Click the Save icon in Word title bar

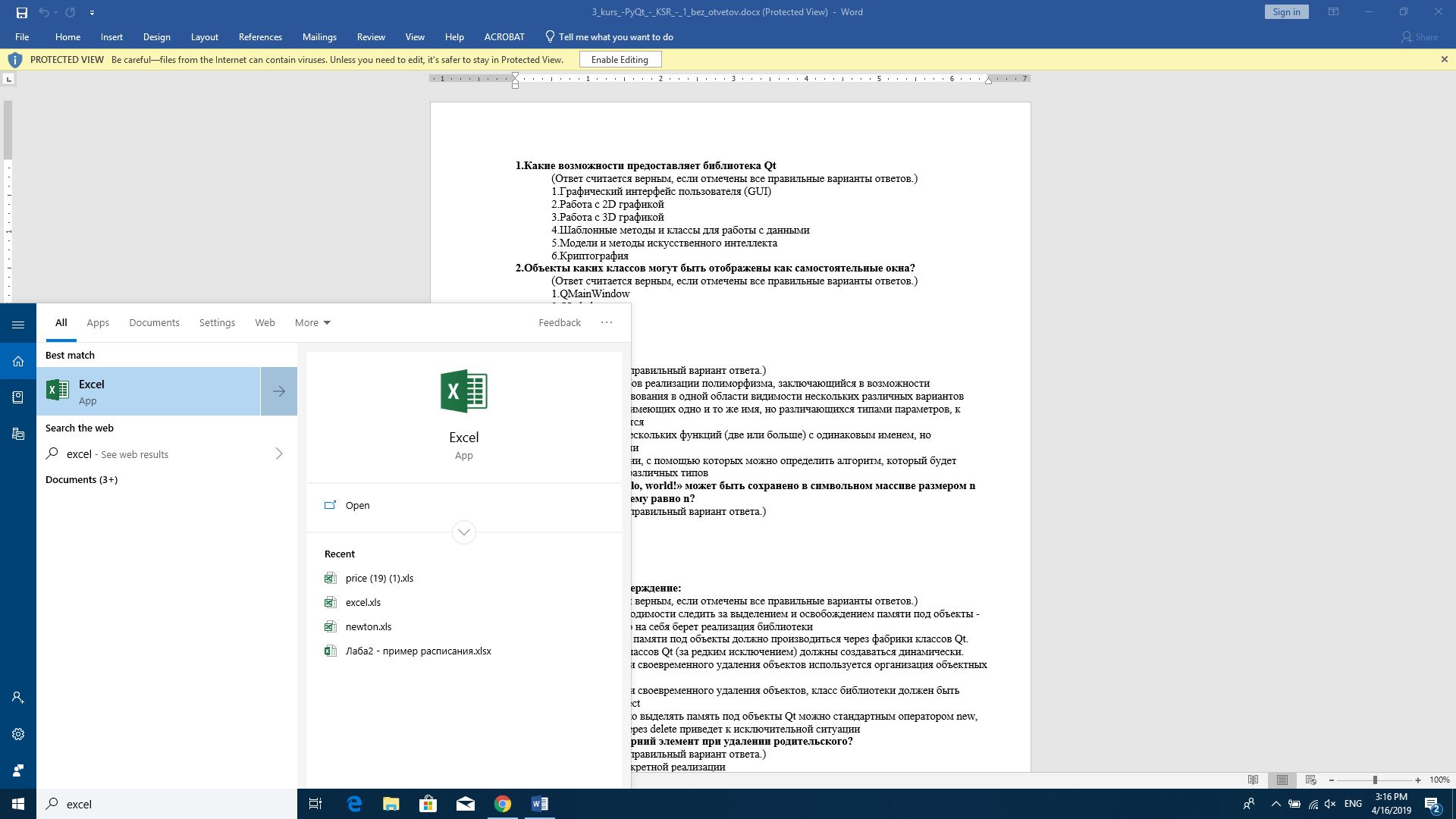(x=22, y=12)
